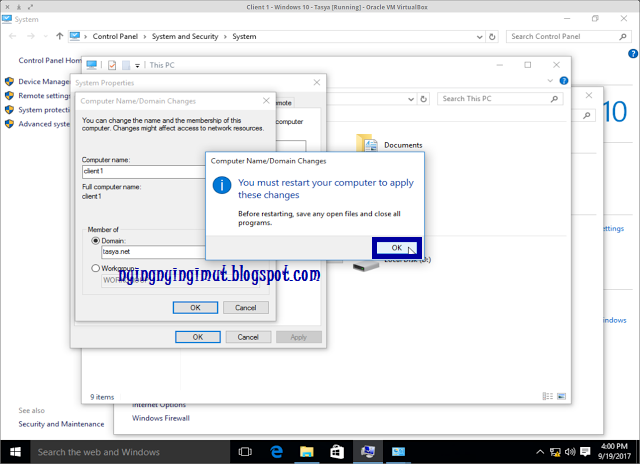Click search magnifier in Search This PC box
Viewport: 640px width, 464px height.
[x=554, y=99]
